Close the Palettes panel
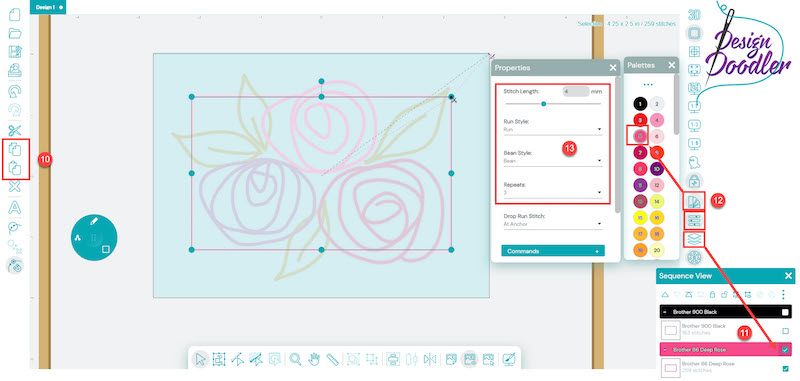 [671, 65]
